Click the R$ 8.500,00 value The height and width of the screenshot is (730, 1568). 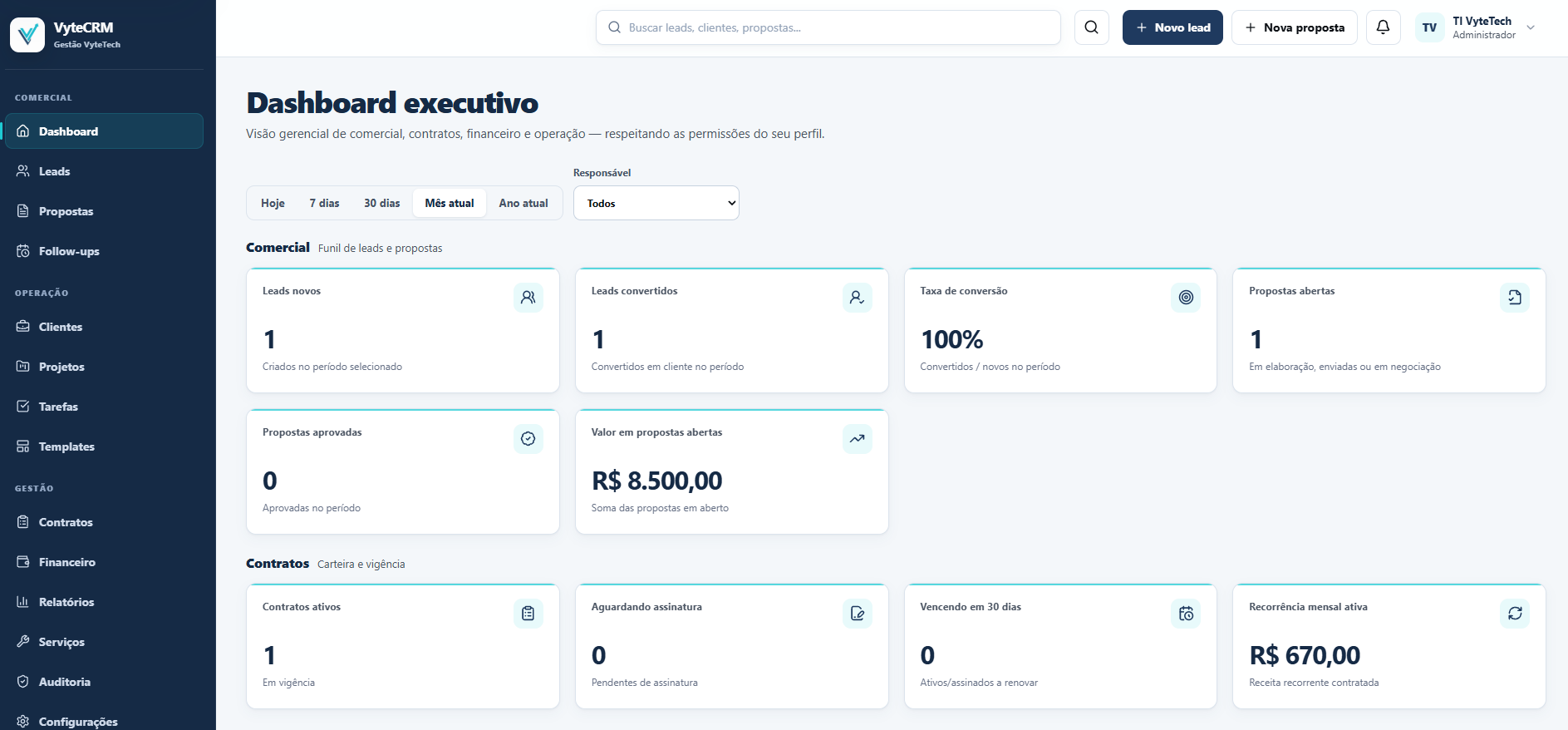[656, 481]
